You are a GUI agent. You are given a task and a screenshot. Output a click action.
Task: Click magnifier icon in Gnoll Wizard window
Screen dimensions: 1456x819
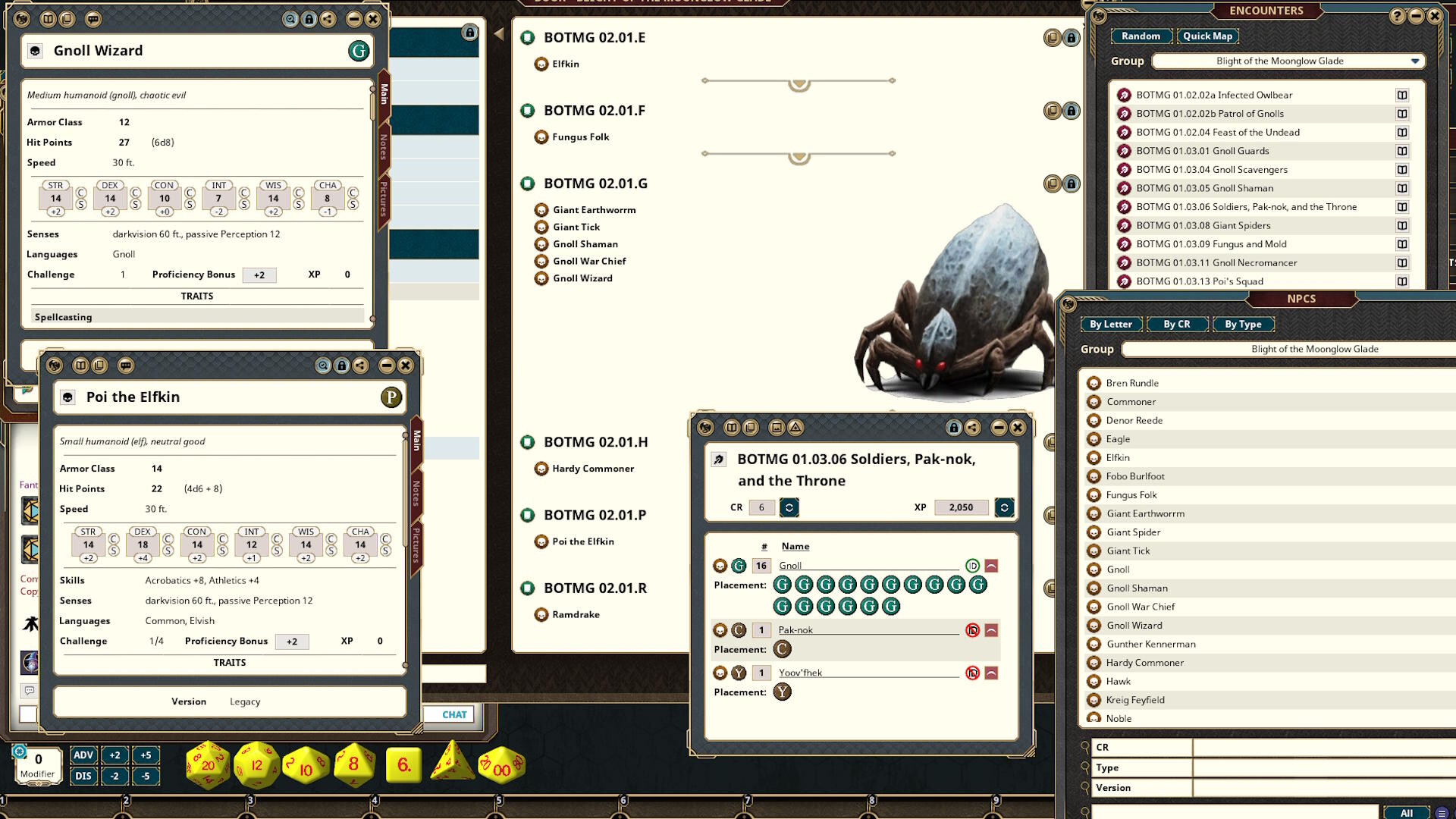coord(290,19)
